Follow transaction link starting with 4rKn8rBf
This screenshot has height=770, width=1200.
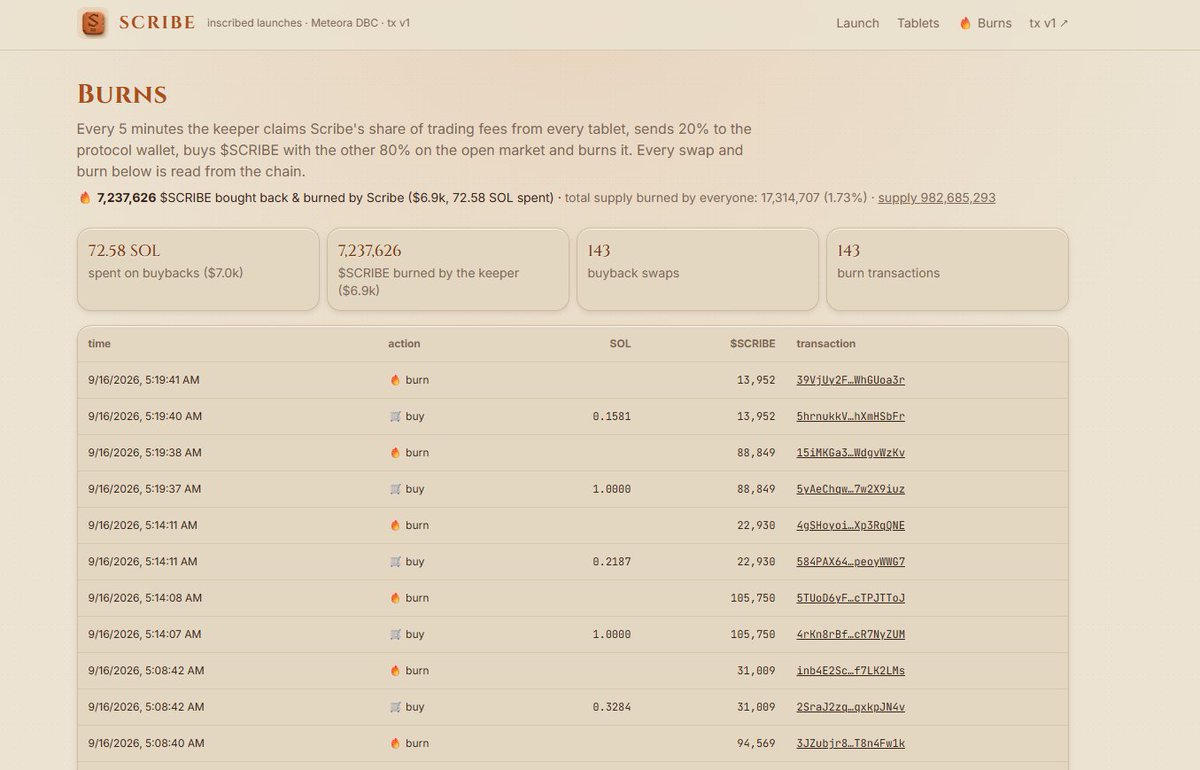tap(851, 634)
